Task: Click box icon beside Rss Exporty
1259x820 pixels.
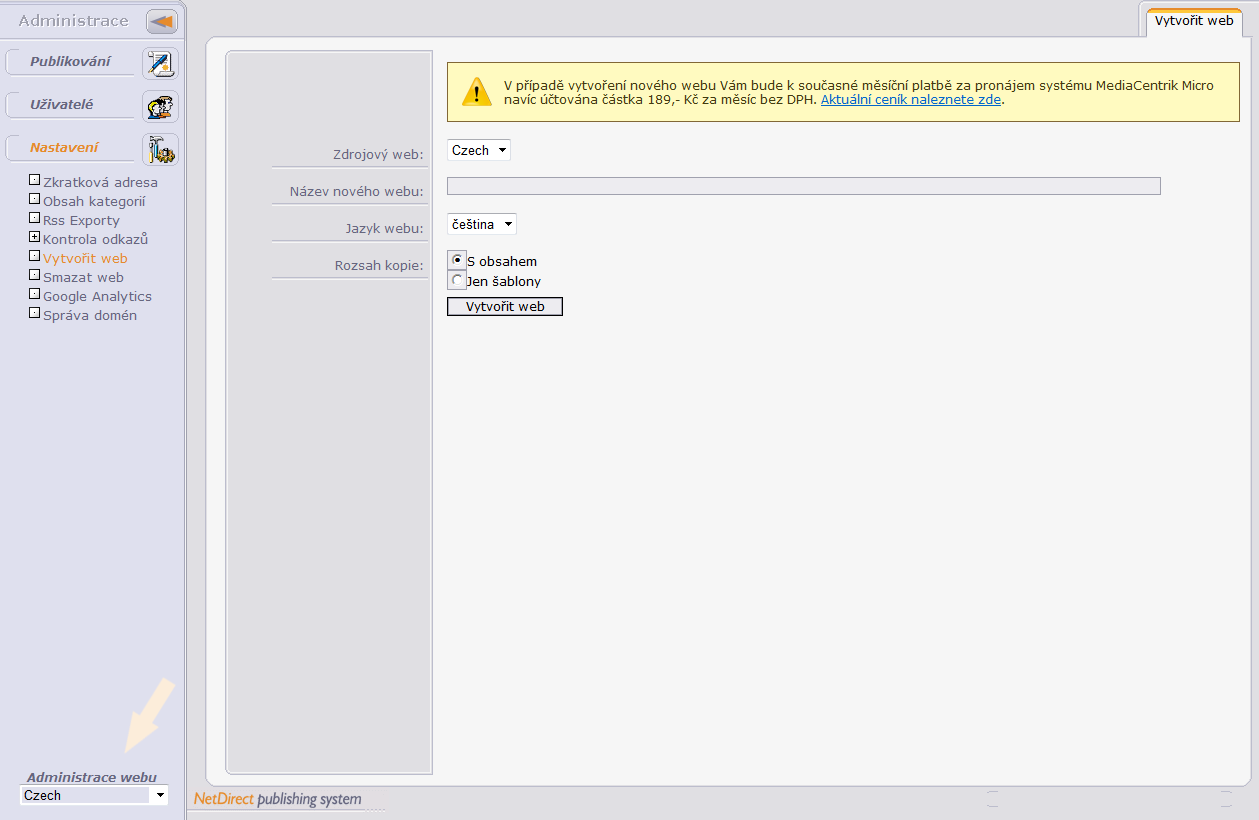Action: click(x=35, y=219)
